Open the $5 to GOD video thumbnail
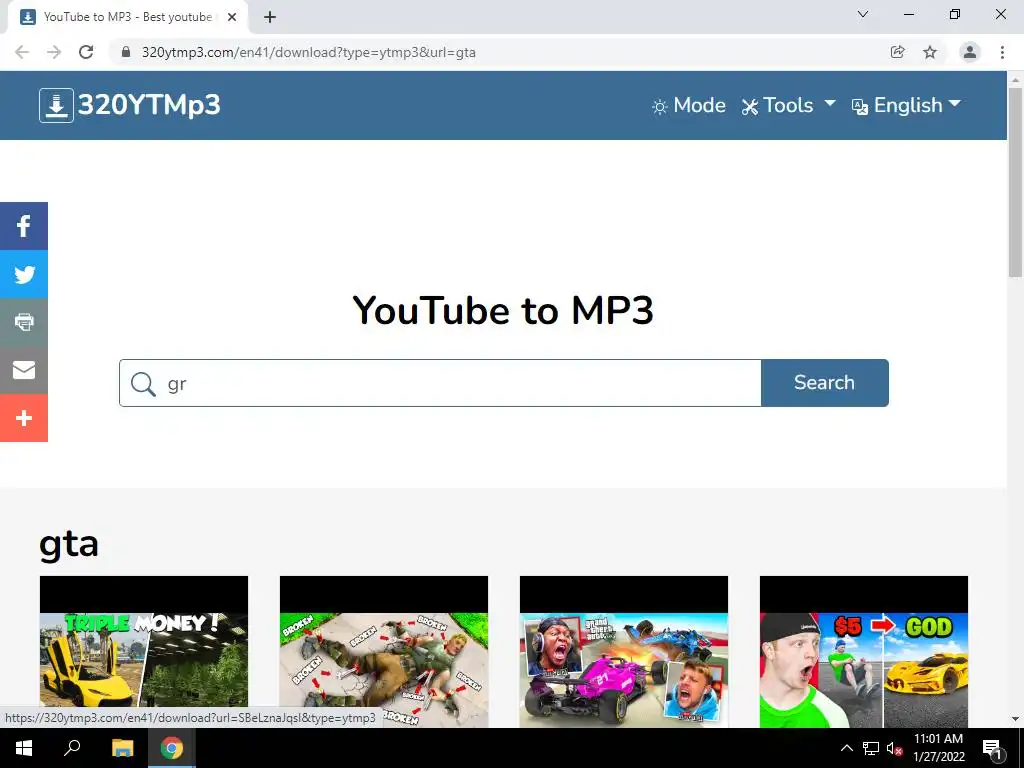The image size is (1024, 768). tap(864, 652)
